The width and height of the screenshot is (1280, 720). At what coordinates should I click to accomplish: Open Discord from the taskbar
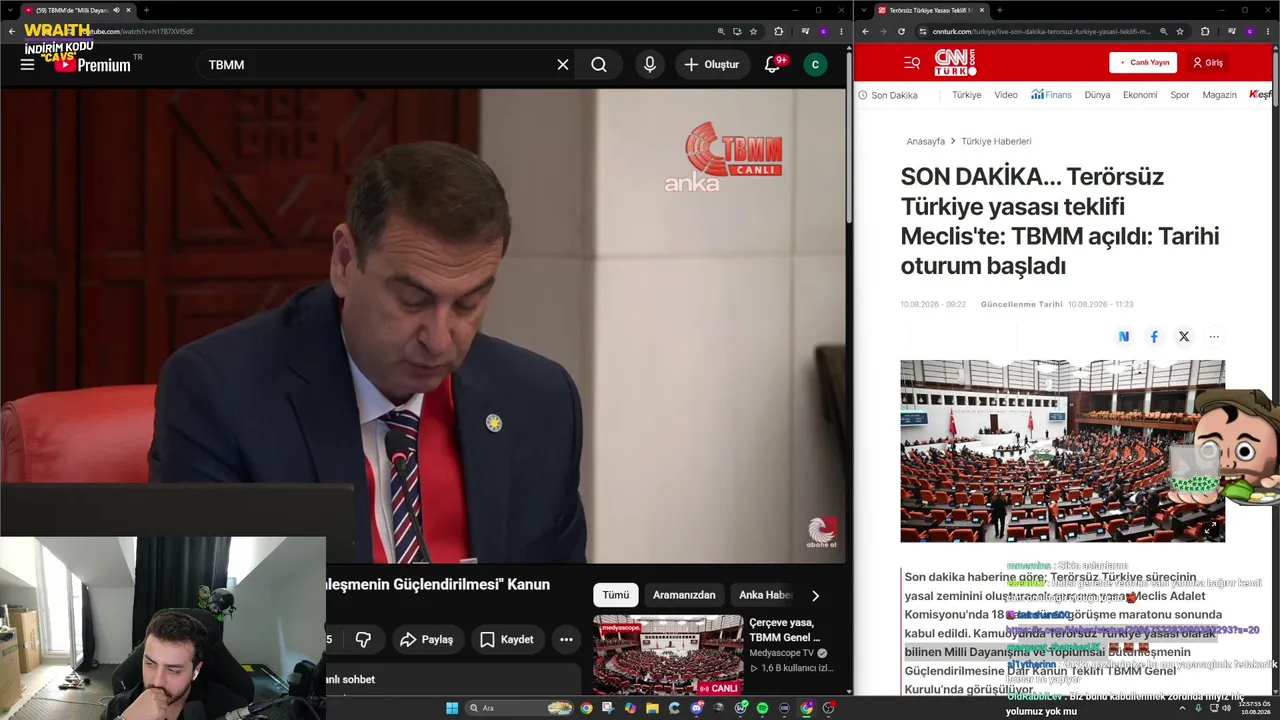pos(697,708)
